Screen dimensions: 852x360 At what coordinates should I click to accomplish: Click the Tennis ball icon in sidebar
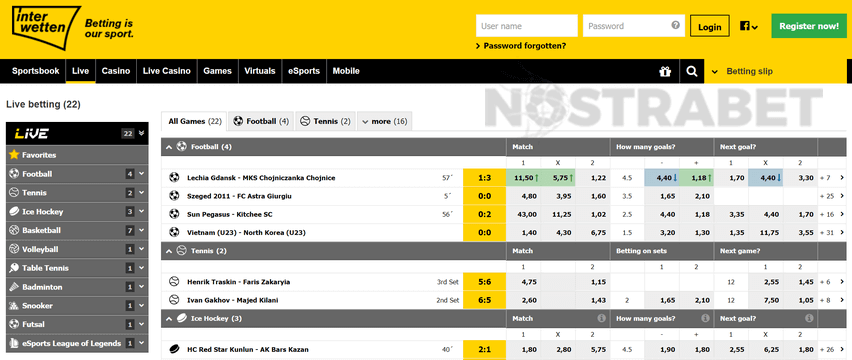click(x=14, y=193)
